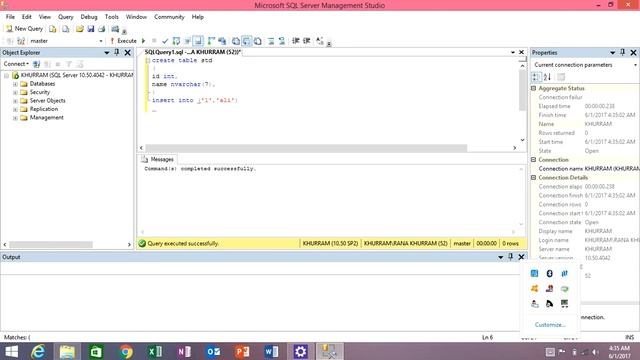Viewport: 640px width, 360px height.
Task: Click the Alphabetical sort icon in Properties
Action: pyautogui.click(x=547, y=77)
